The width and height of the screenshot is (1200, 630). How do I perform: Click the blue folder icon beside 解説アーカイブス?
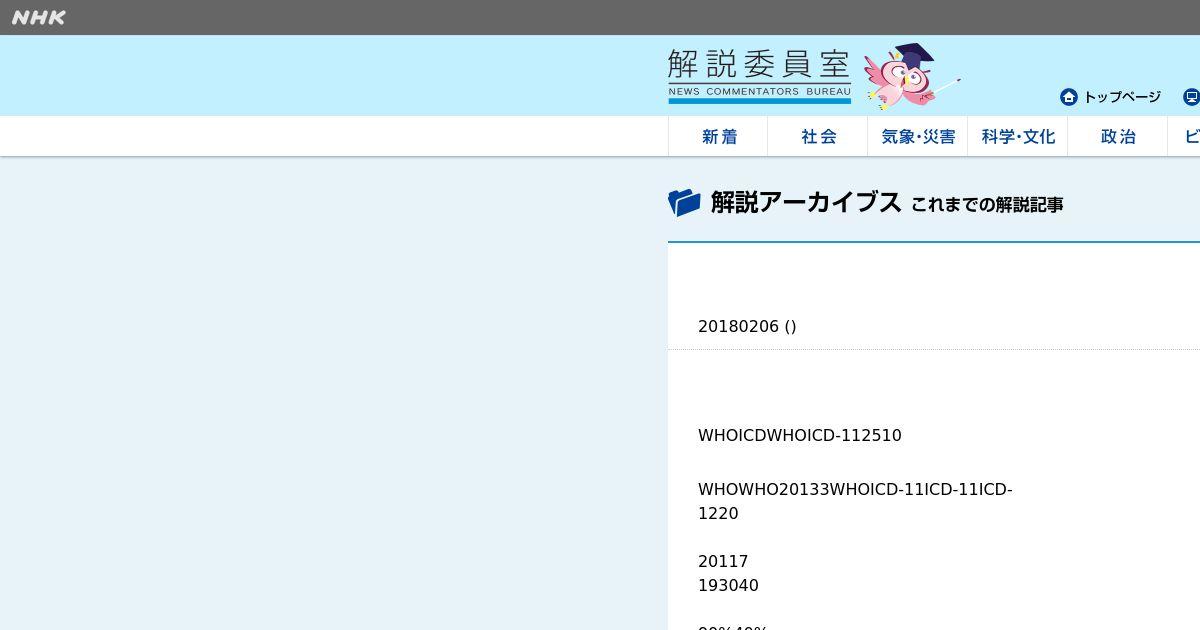pos(684,203)
